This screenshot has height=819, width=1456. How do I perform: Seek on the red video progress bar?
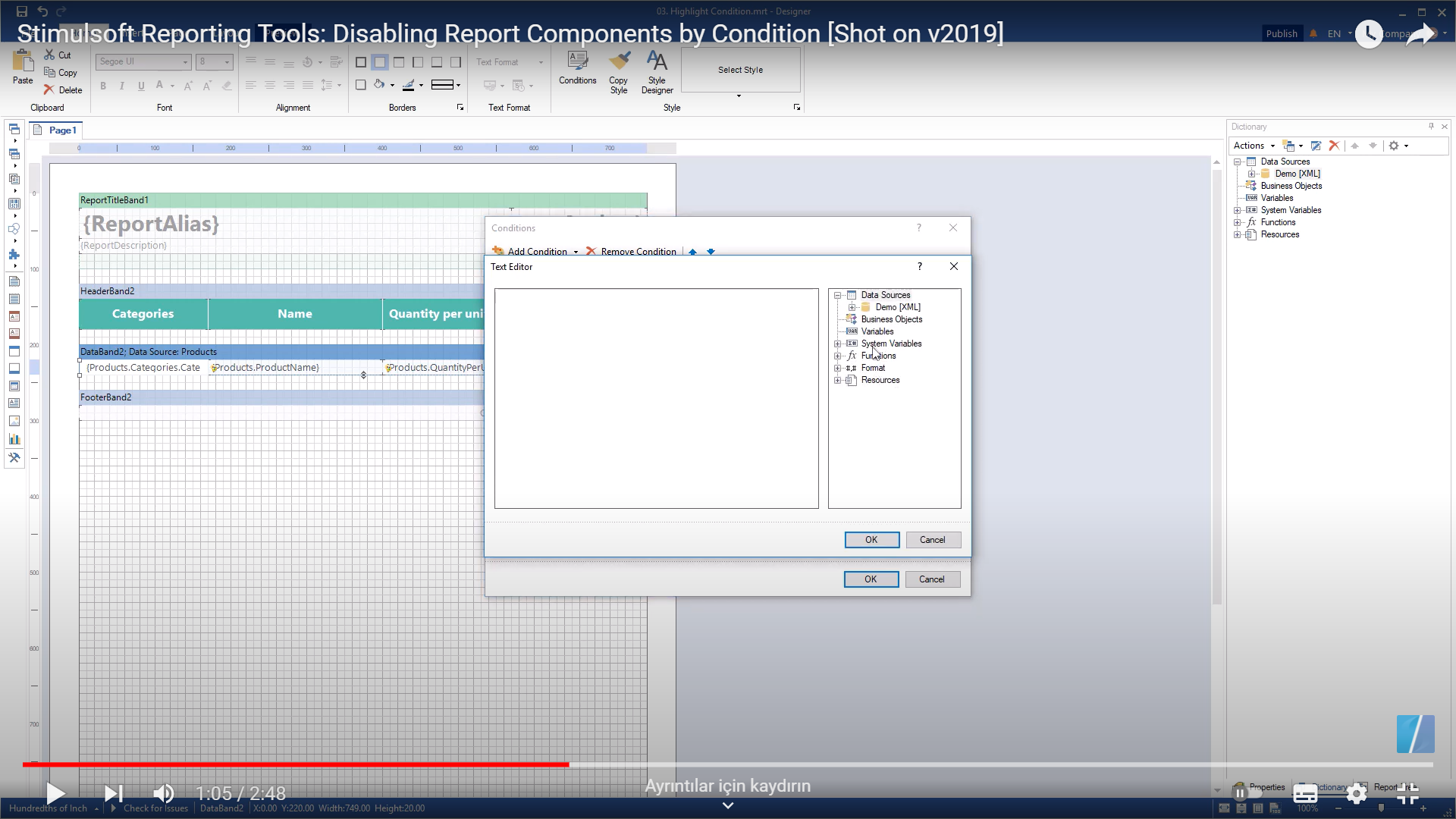click(296, 764)
